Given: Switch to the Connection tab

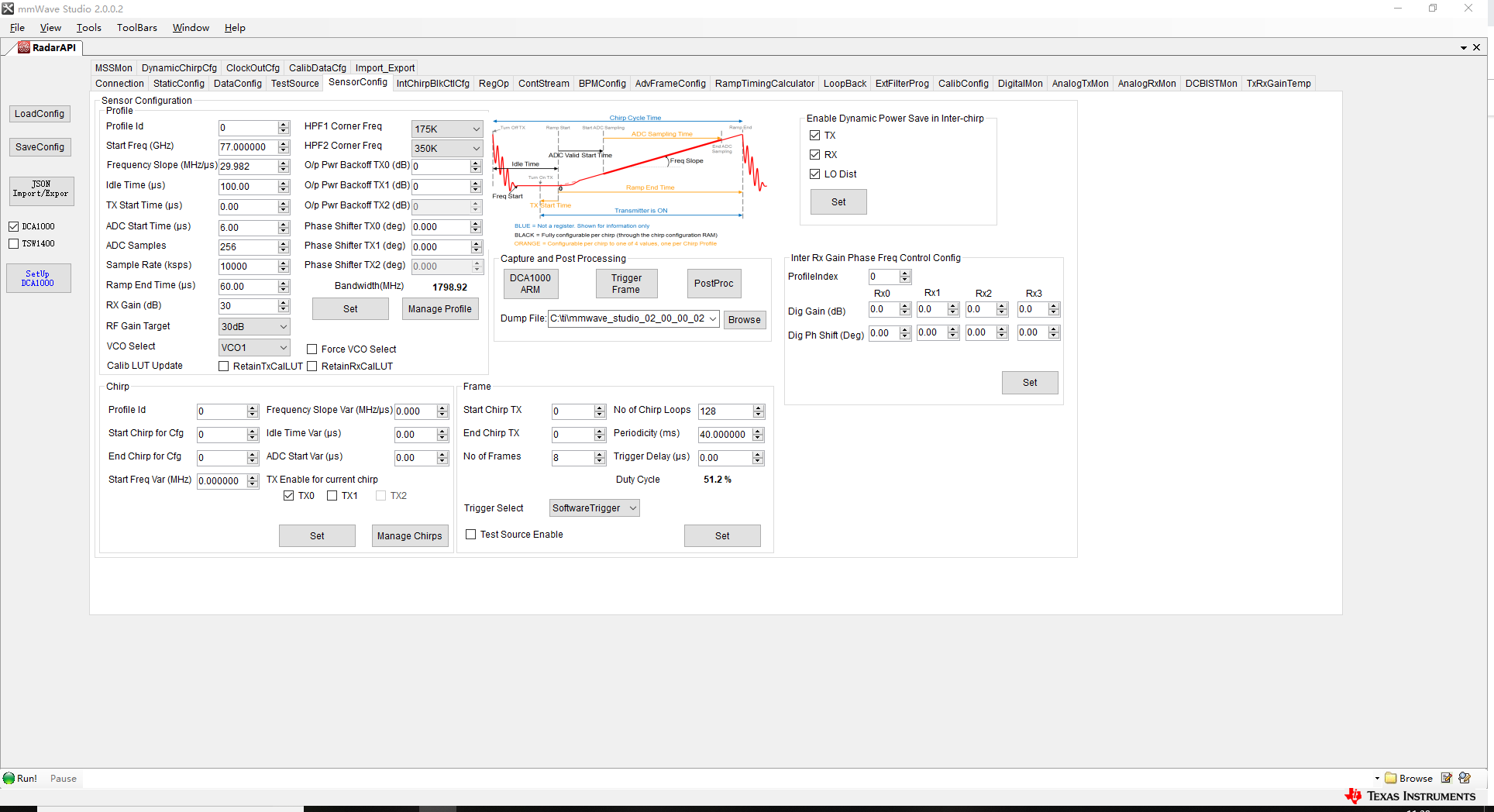Looking at the screenshot, I should tap(119, 84).
